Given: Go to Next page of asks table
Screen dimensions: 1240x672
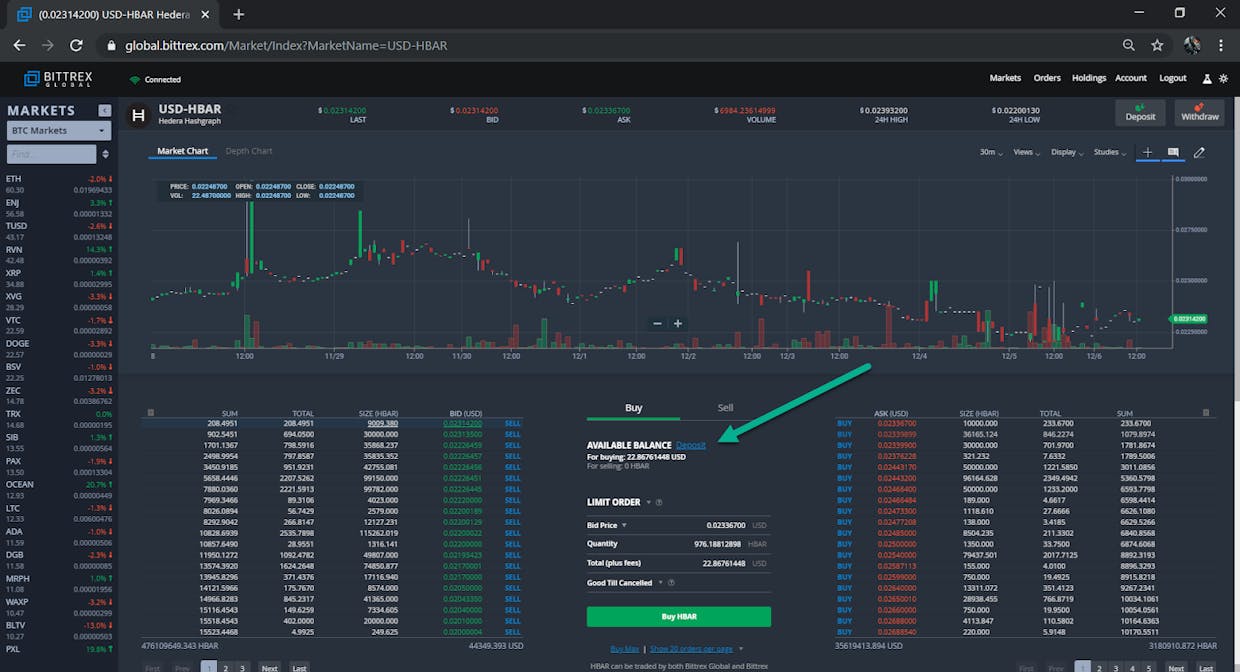Looking at the screenshot, I should pyautogui.click(x=1176, y=668).
